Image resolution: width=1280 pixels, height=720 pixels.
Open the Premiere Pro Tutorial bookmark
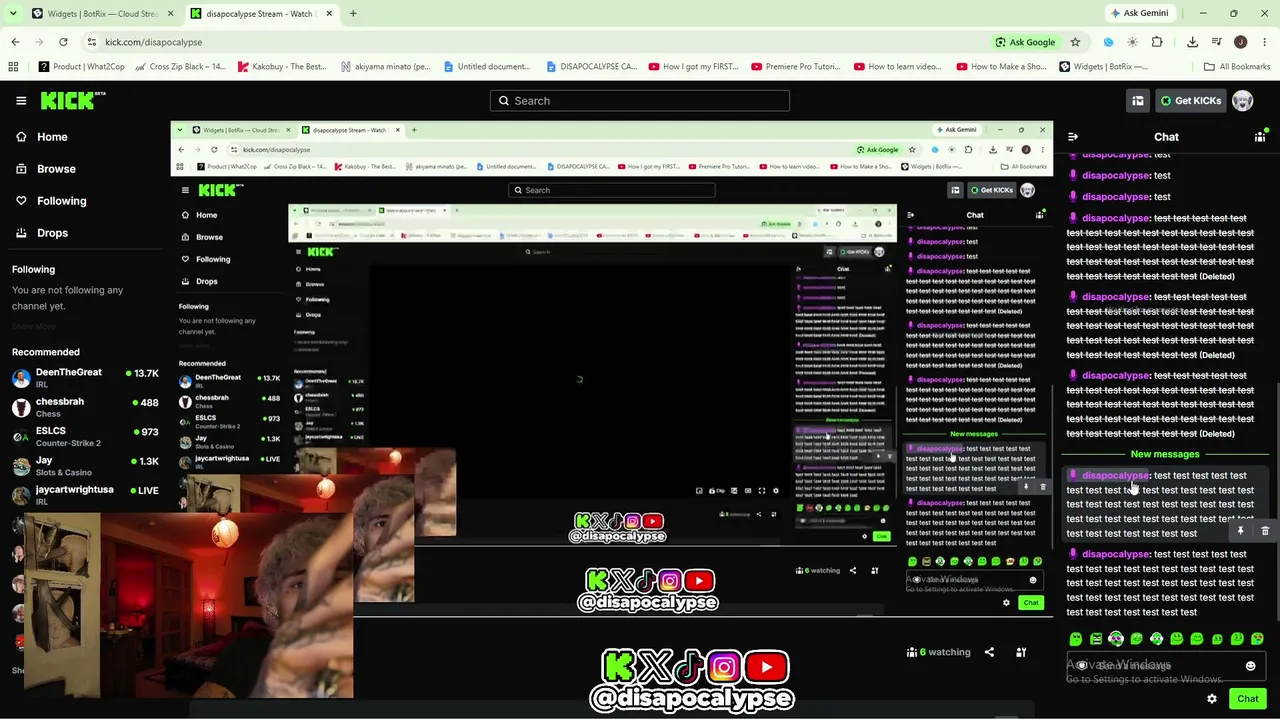pyautogui.click(x=796, y=67)
